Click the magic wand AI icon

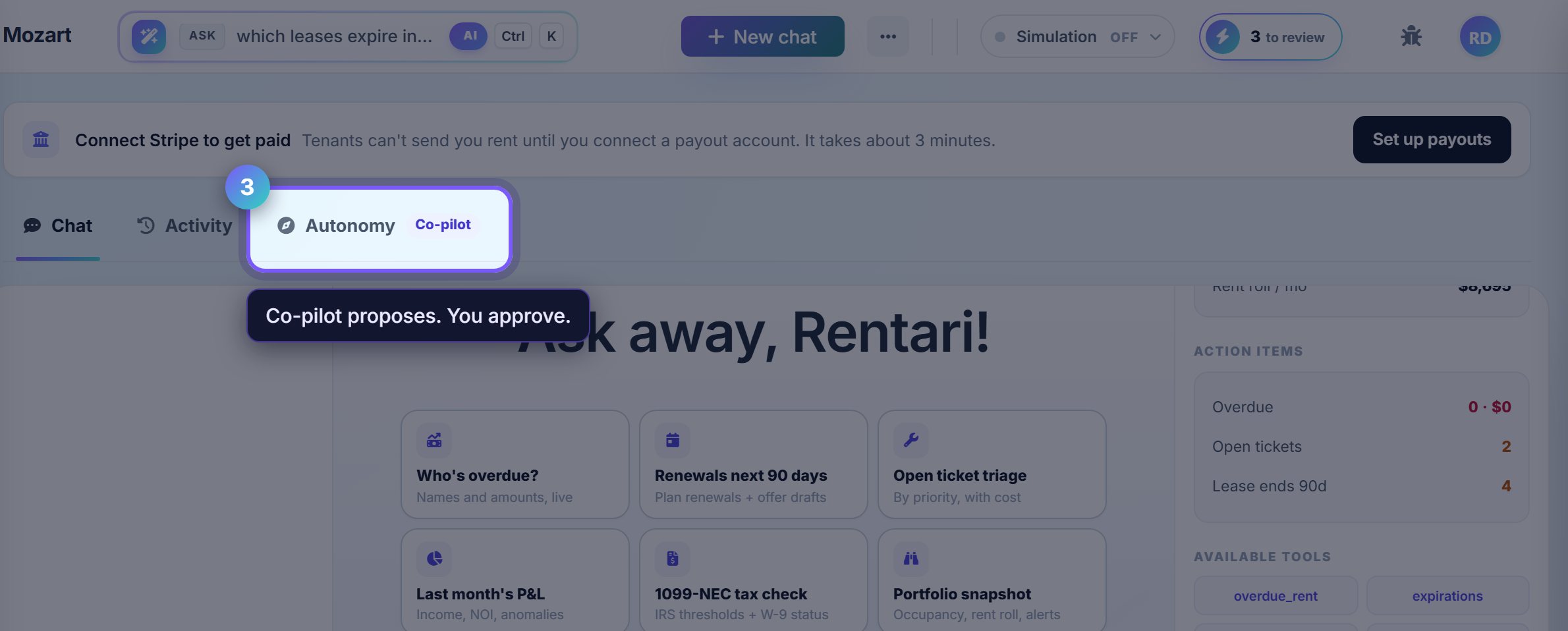(x=149, y=36)
